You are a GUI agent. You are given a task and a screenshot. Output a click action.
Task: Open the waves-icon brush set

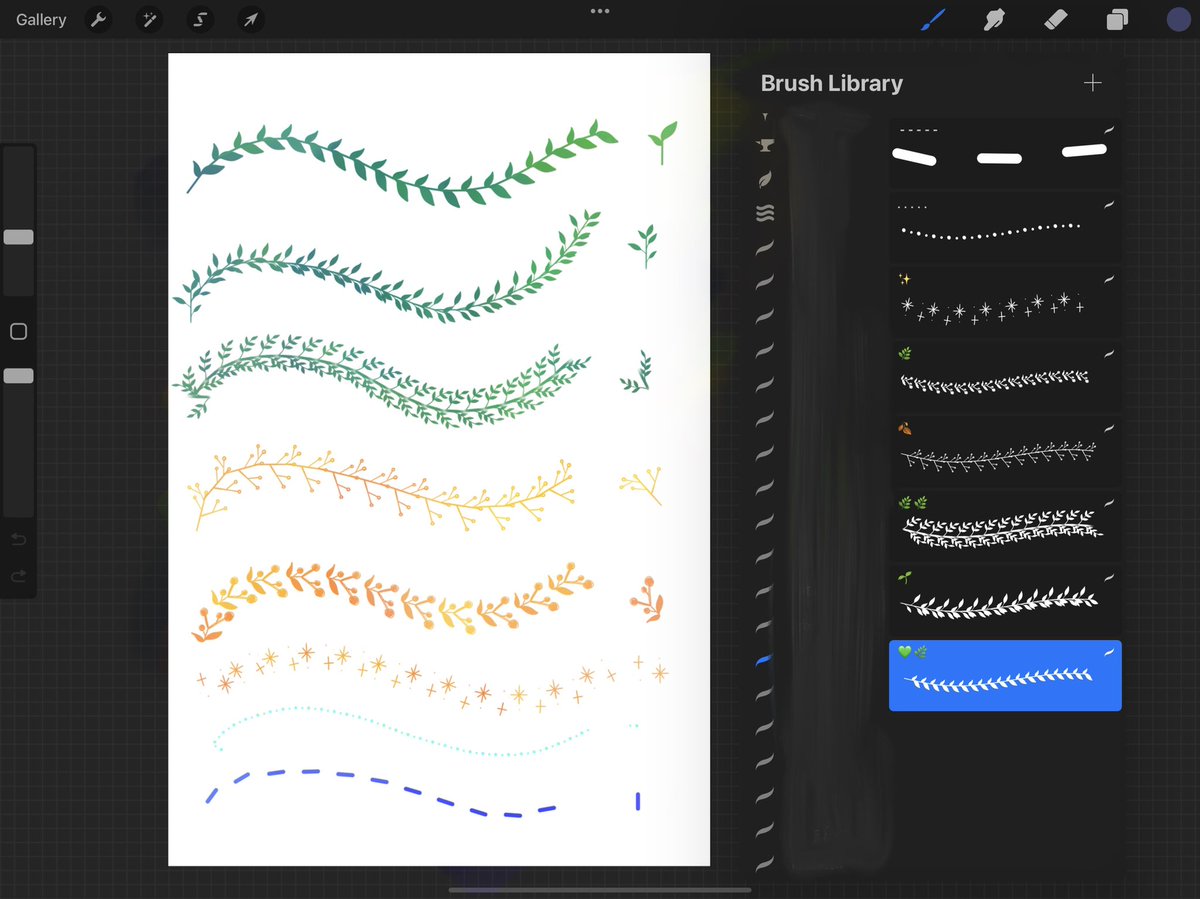pyautogui.click(x=765, y=213)
